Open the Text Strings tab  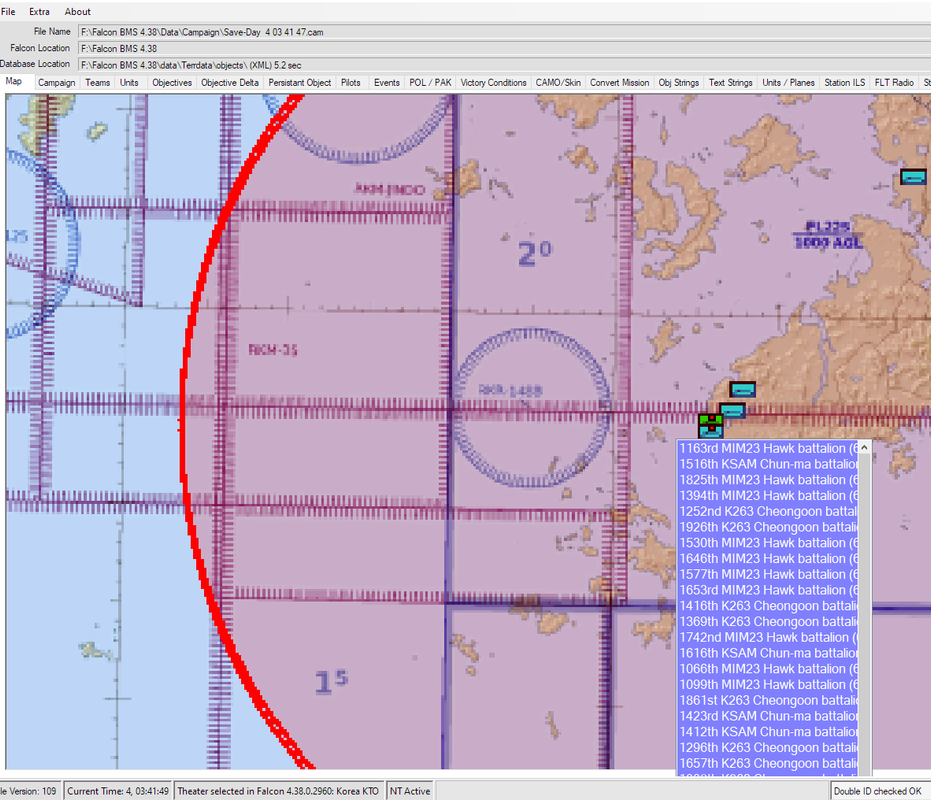pyautogui.click(x=730, y=83)
